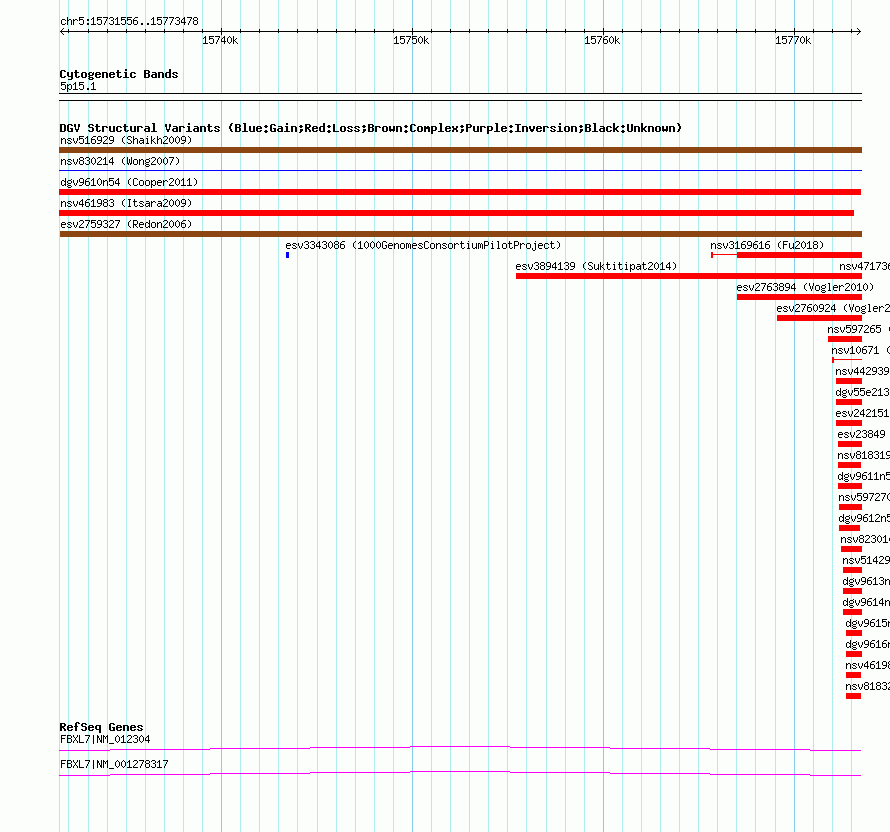Click the thin blue line under nsv830214
The width and height of the screenshot is (890, 832).
click(x=460, y=170)
